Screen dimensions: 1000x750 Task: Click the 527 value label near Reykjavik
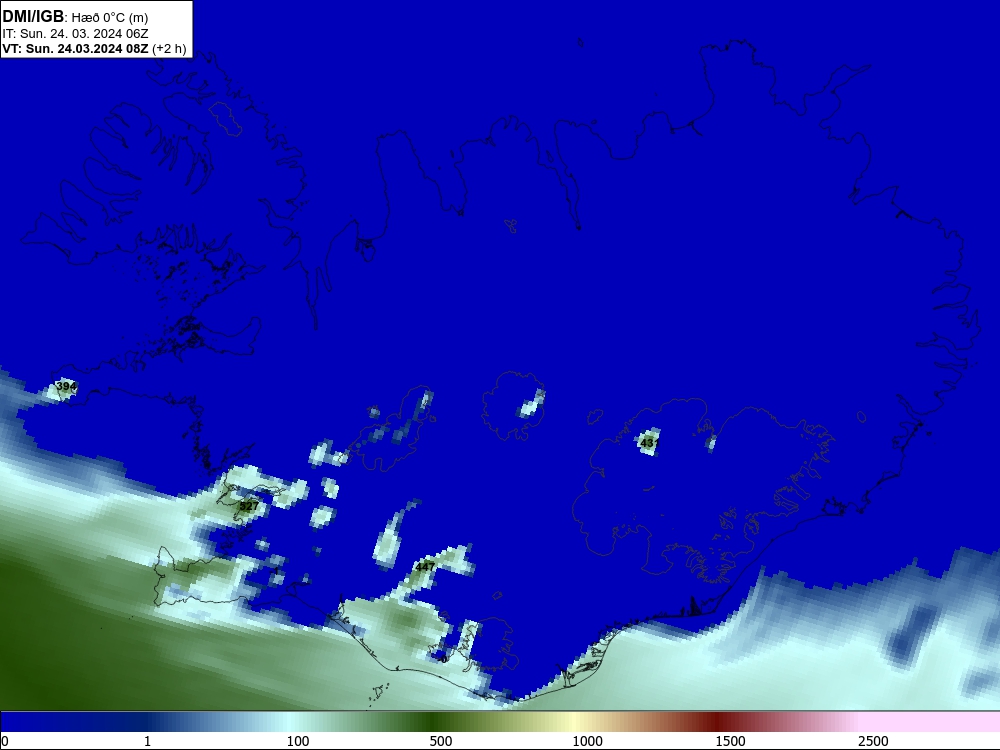tap(249, 506)
